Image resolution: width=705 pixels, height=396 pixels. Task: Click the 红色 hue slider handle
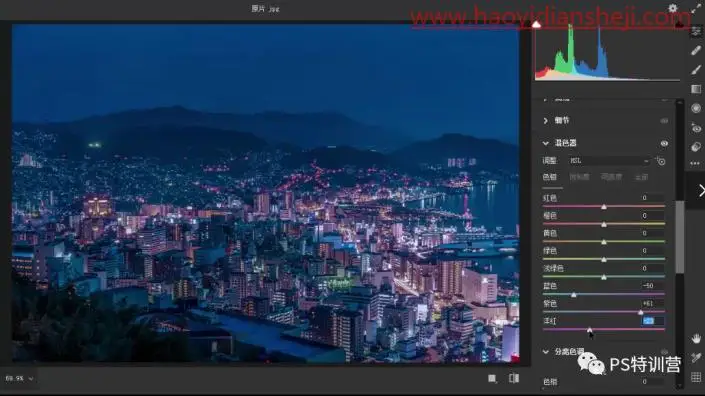click(604, 207)
